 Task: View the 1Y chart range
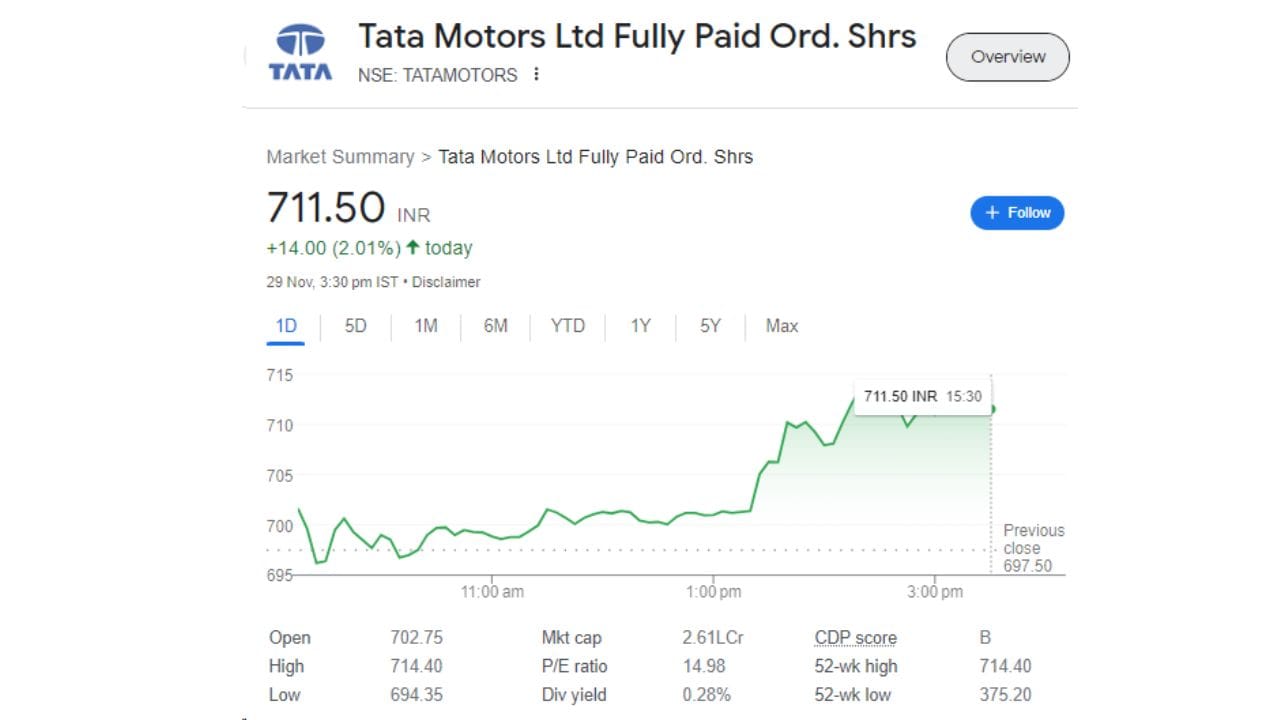[640, 326]
